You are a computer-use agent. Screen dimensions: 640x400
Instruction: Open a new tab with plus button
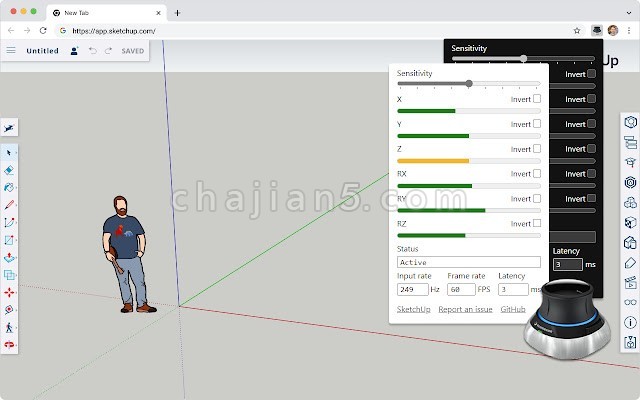(177, 13)
